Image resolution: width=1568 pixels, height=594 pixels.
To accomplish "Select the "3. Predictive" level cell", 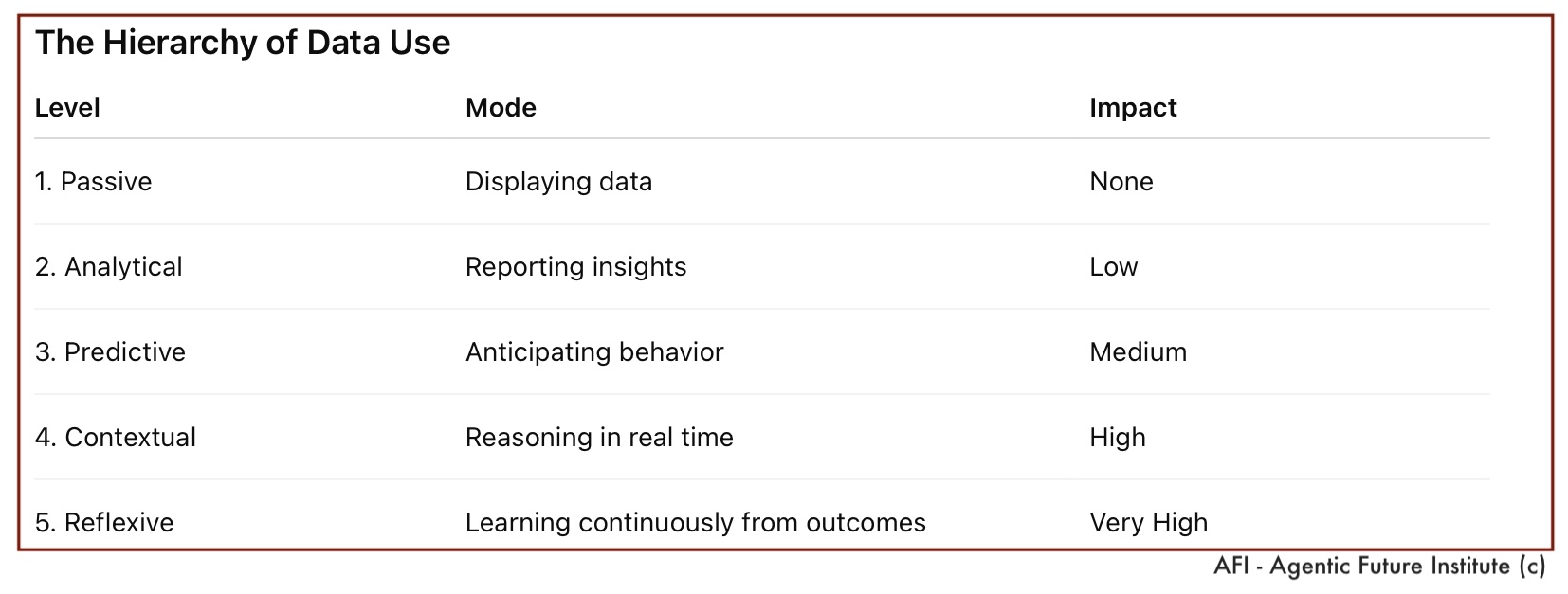I will (x=110, y=352).
